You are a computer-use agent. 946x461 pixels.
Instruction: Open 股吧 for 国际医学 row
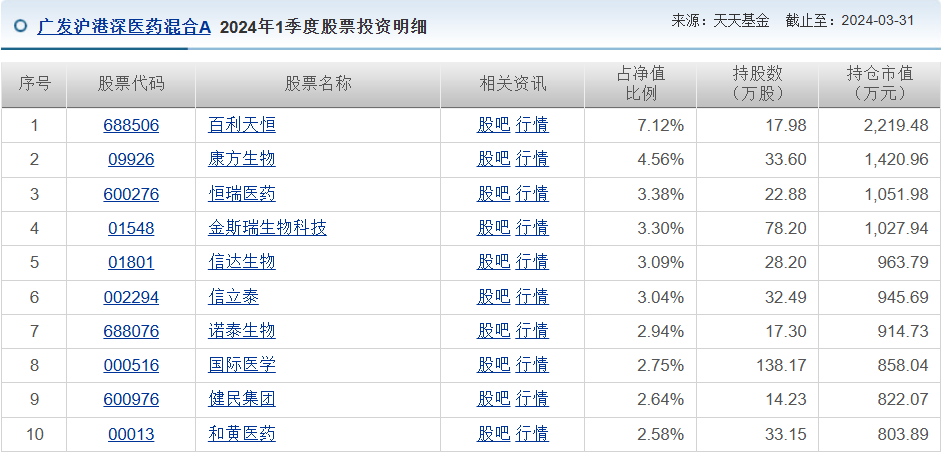(494, 365)
